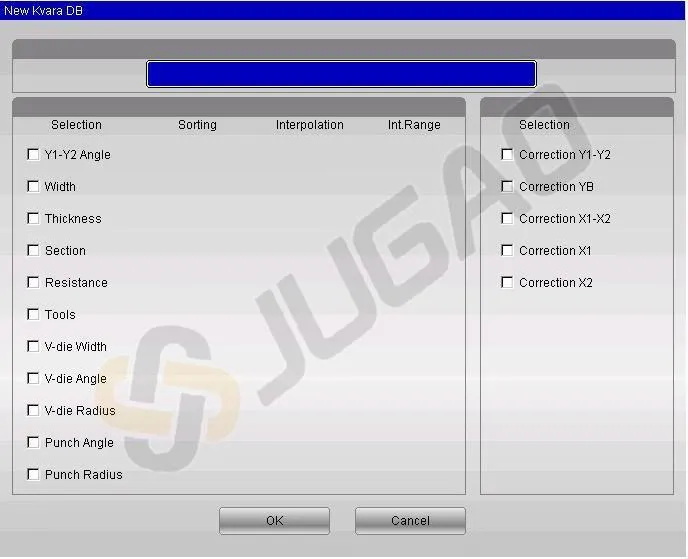Check the Width selection option

click(33, 187)
